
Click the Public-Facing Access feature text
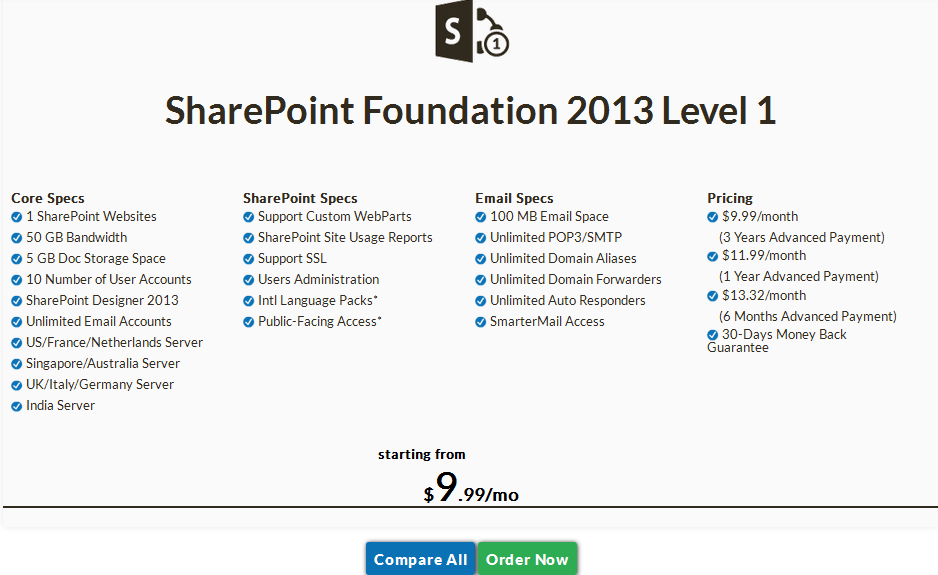pos(319,322)
